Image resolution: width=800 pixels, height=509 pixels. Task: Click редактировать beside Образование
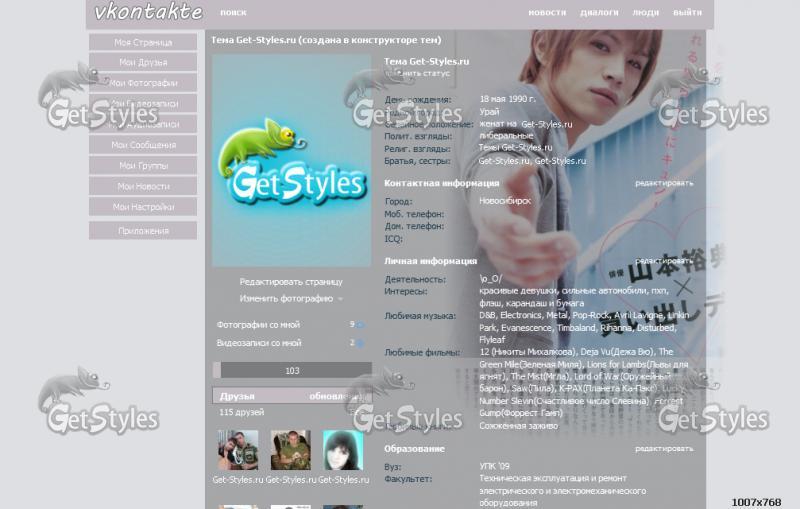(664, 449)
